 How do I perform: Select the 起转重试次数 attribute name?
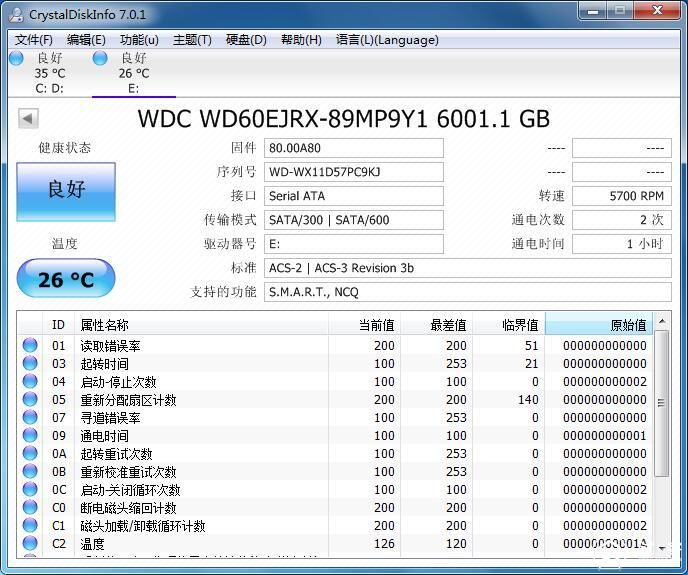[116, 454]
